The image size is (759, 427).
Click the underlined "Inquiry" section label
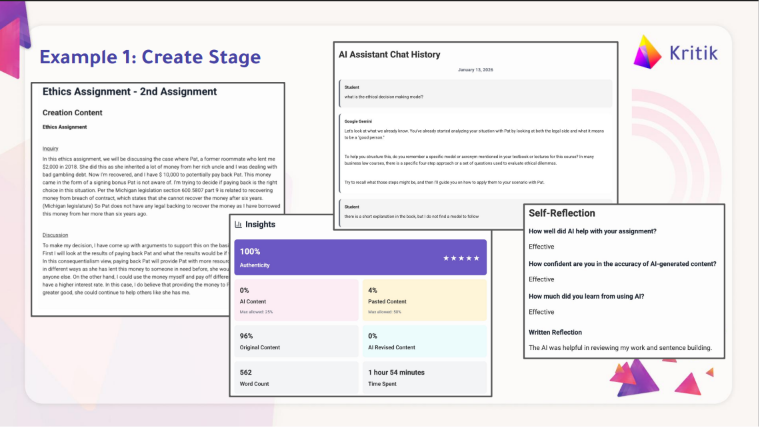coord(50,149)
